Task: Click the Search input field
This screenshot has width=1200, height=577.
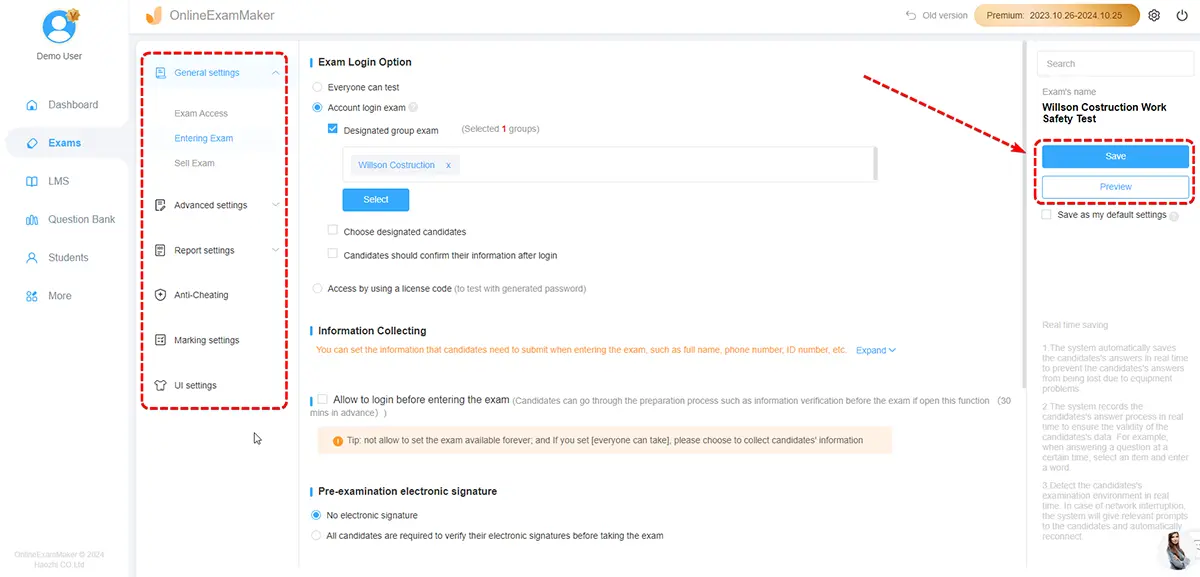Action: click(x=1112, y=64)
